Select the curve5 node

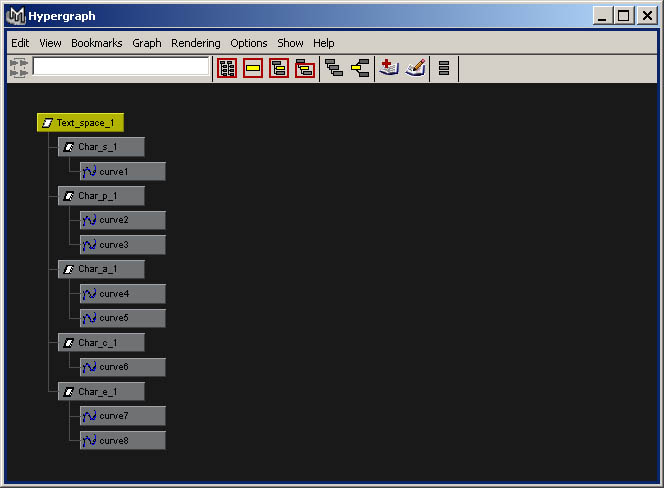point(123,318)
